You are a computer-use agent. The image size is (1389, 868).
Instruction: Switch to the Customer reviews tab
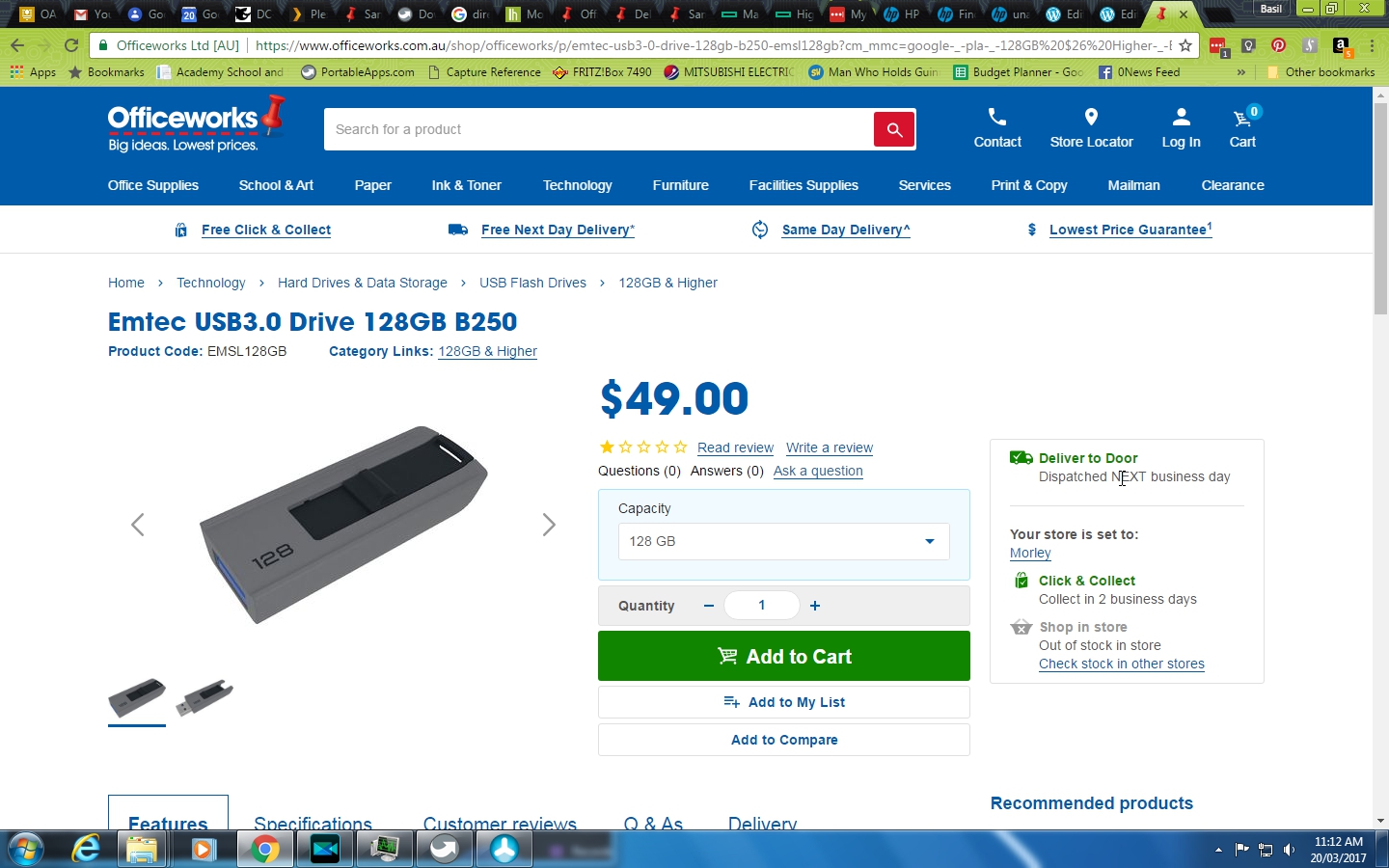[x=500, y=822]
